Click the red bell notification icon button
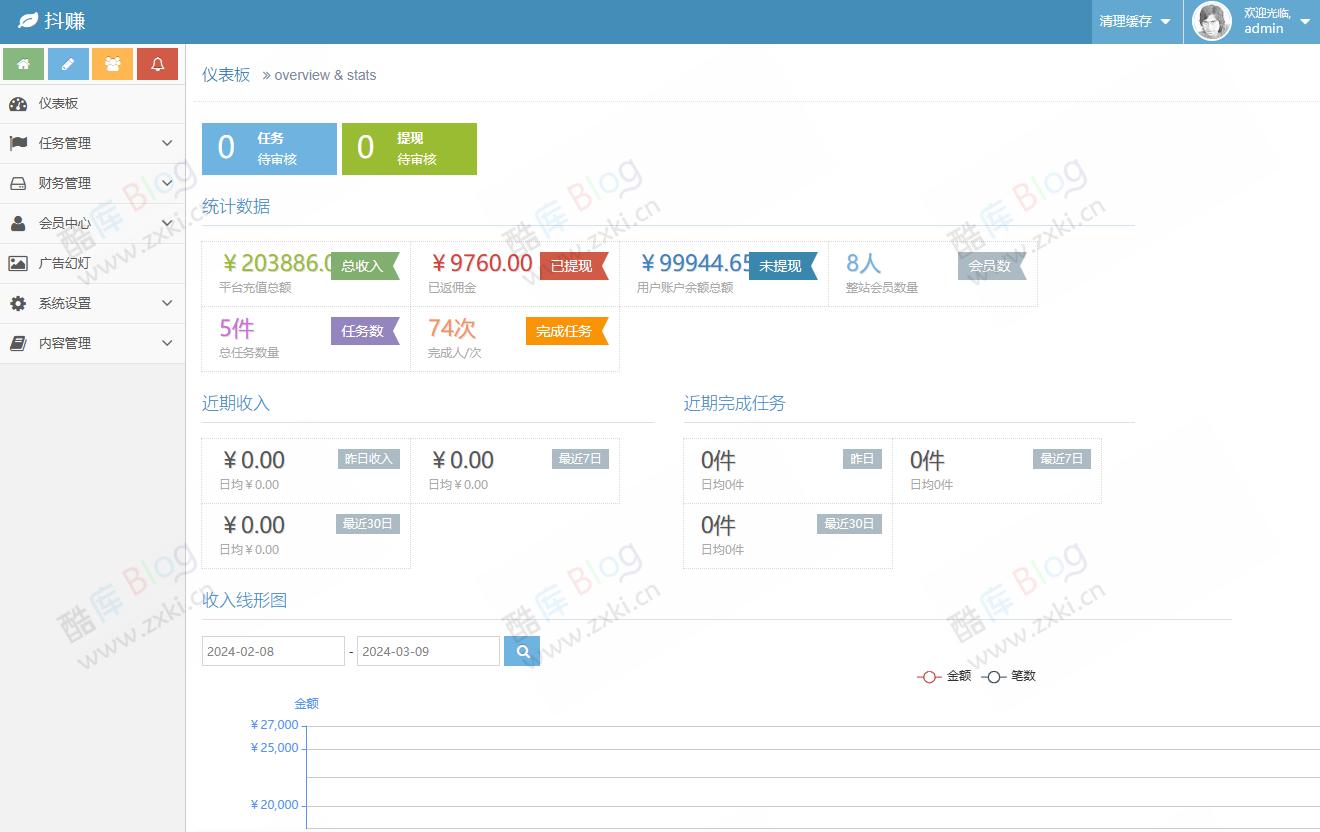This screenshot has height=832, width=1320. pos(157,64)
